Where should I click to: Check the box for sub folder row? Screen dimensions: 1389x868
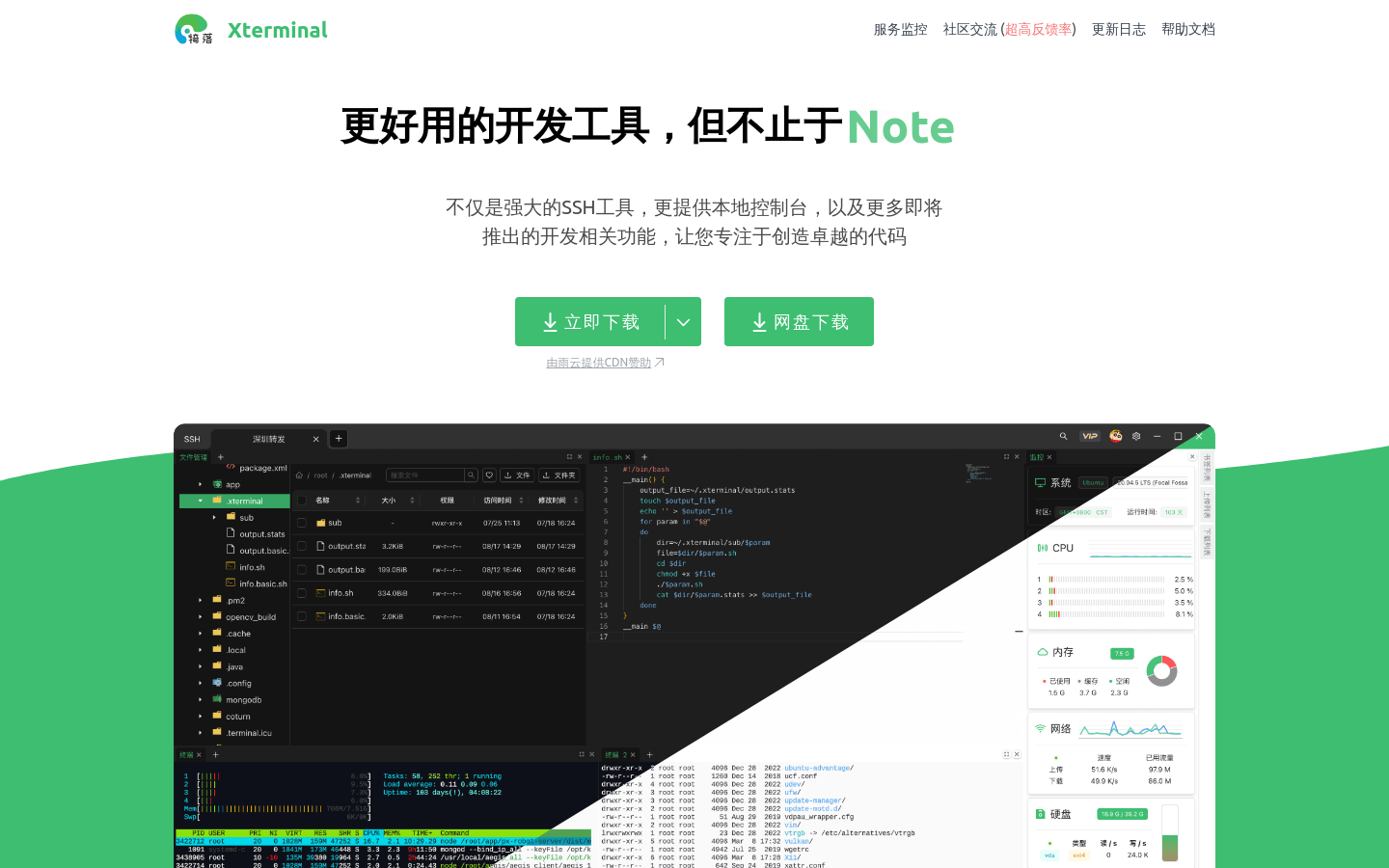302,523
